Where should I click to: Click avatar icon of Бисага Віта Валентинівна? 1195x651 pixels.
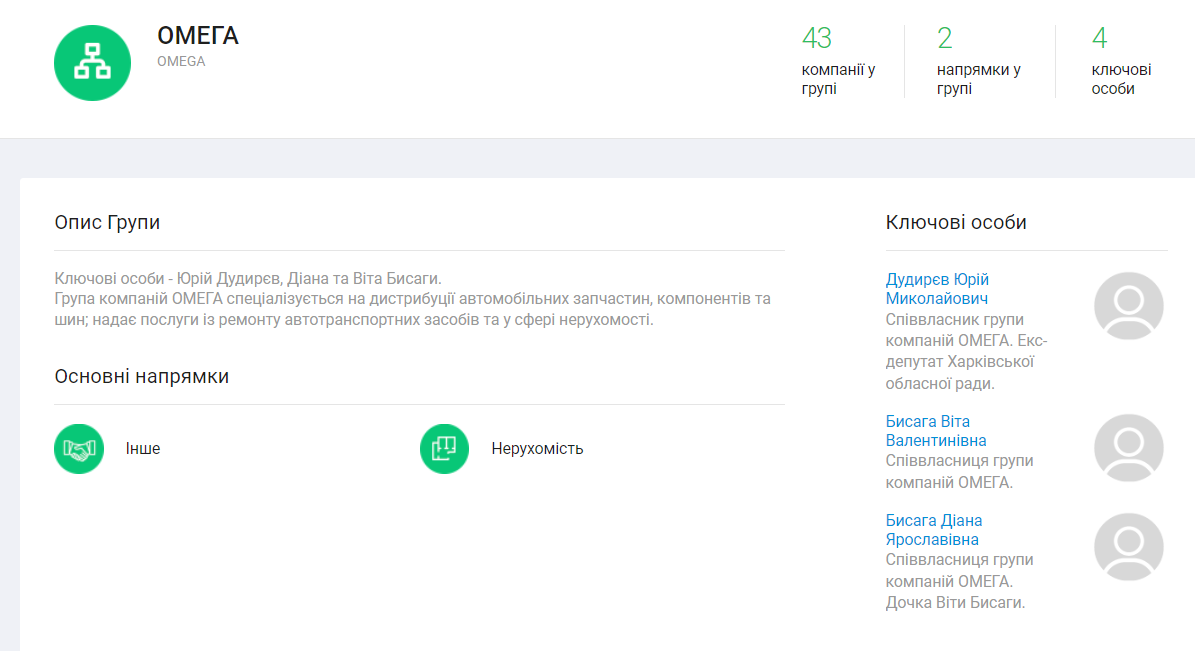tap(1128, 448)
